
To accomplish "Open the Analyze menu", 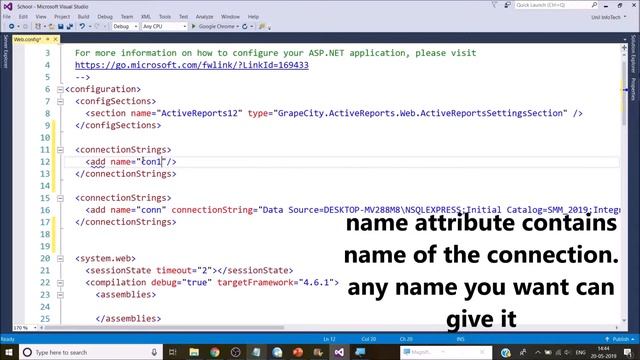I will click(x=204, y=17).
